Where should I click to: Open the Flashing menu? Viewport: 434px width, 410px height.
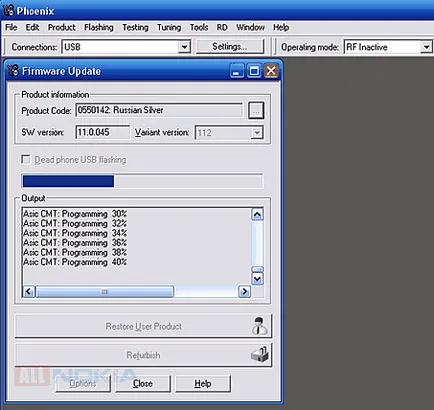coord(99,27)
